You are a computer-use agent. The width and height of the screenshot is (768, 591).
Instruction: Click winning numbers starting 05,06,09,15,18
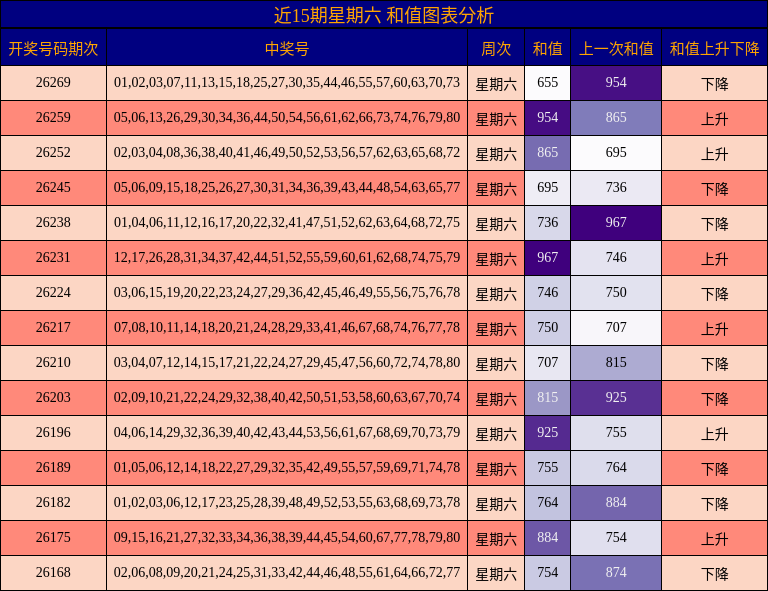coord(287,188)
